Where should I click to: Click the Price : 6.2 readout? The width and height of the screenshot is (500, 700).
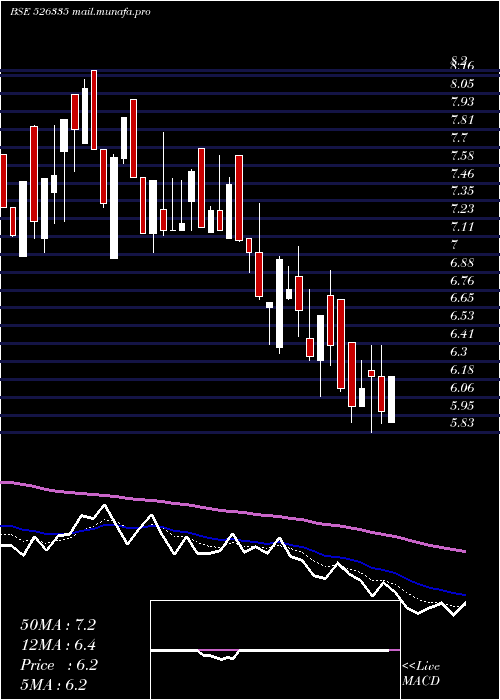point(59,665)
